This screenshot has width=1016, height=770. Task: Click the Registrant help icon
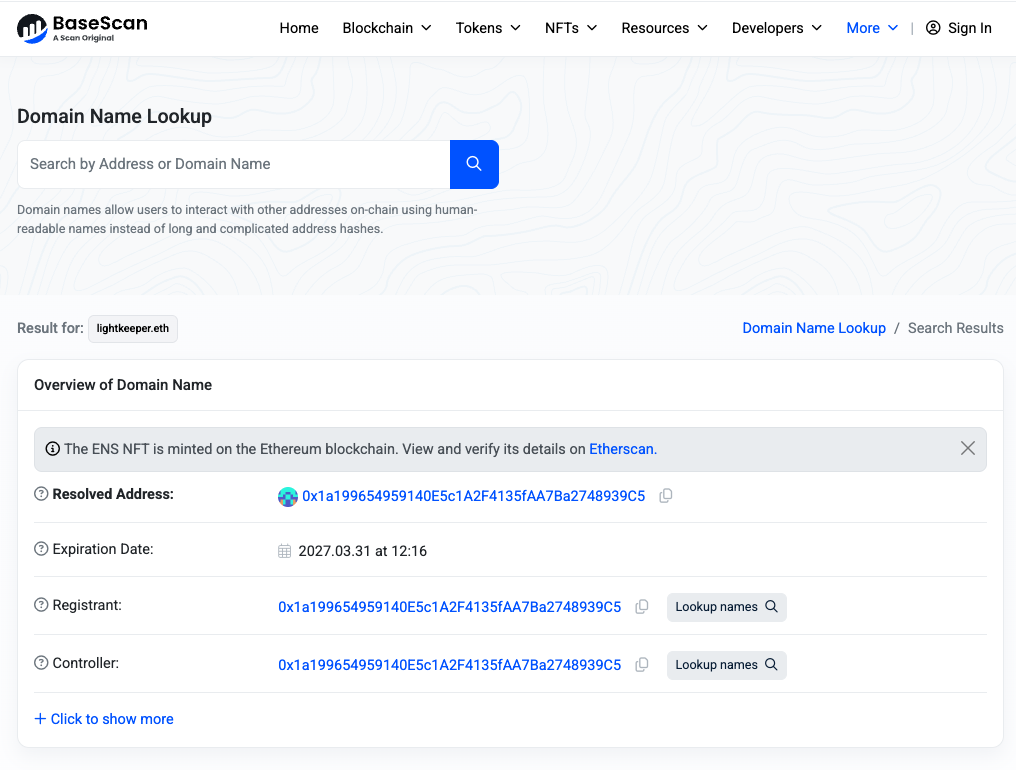(x=41, y=605)
